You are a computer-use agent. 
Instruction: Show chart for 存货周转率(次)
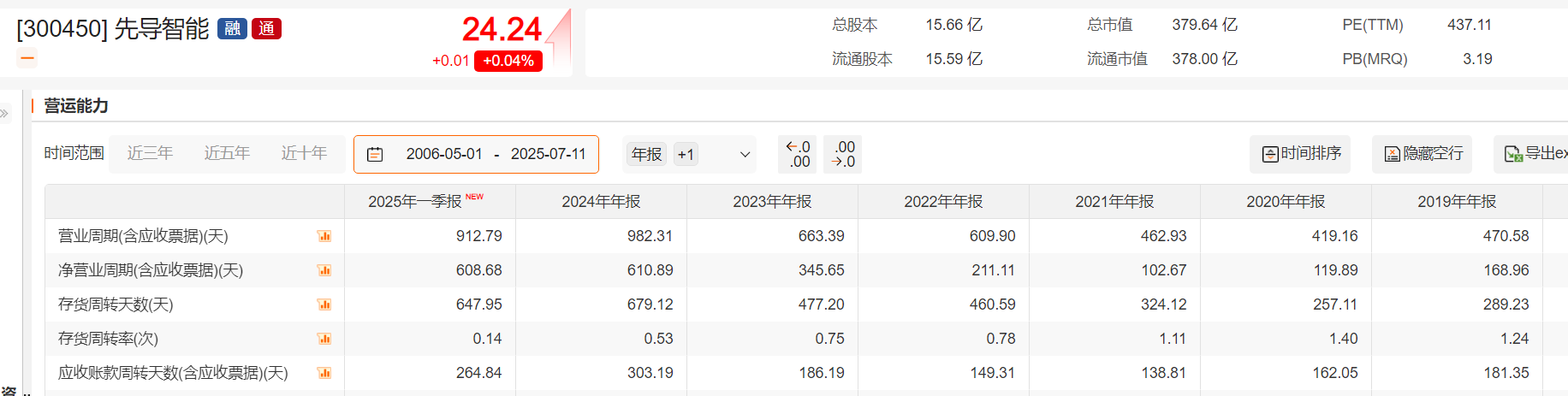(324, 339)
